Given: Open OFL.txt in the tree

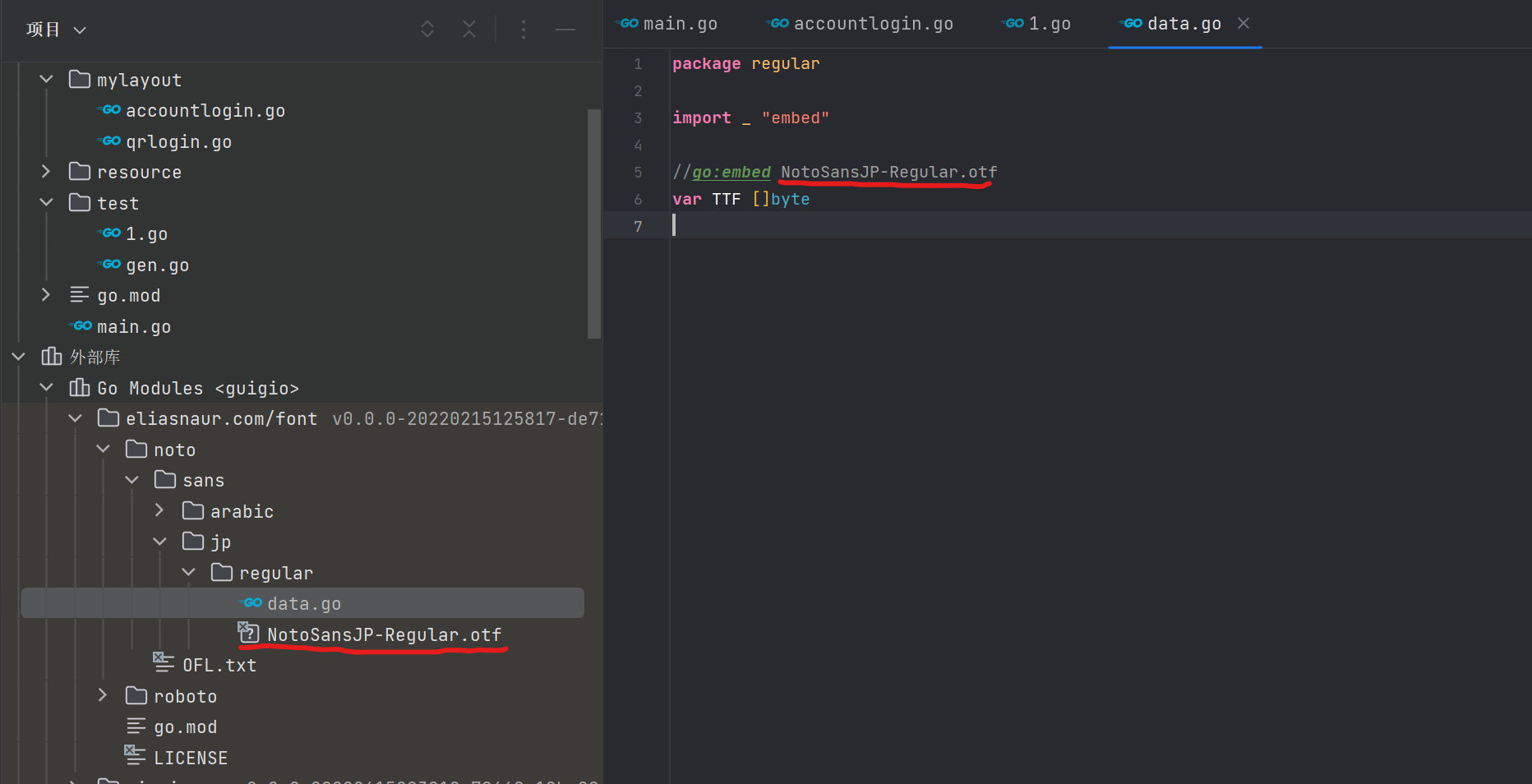Looking at the screenshot, I should click(x=219, y=665).
